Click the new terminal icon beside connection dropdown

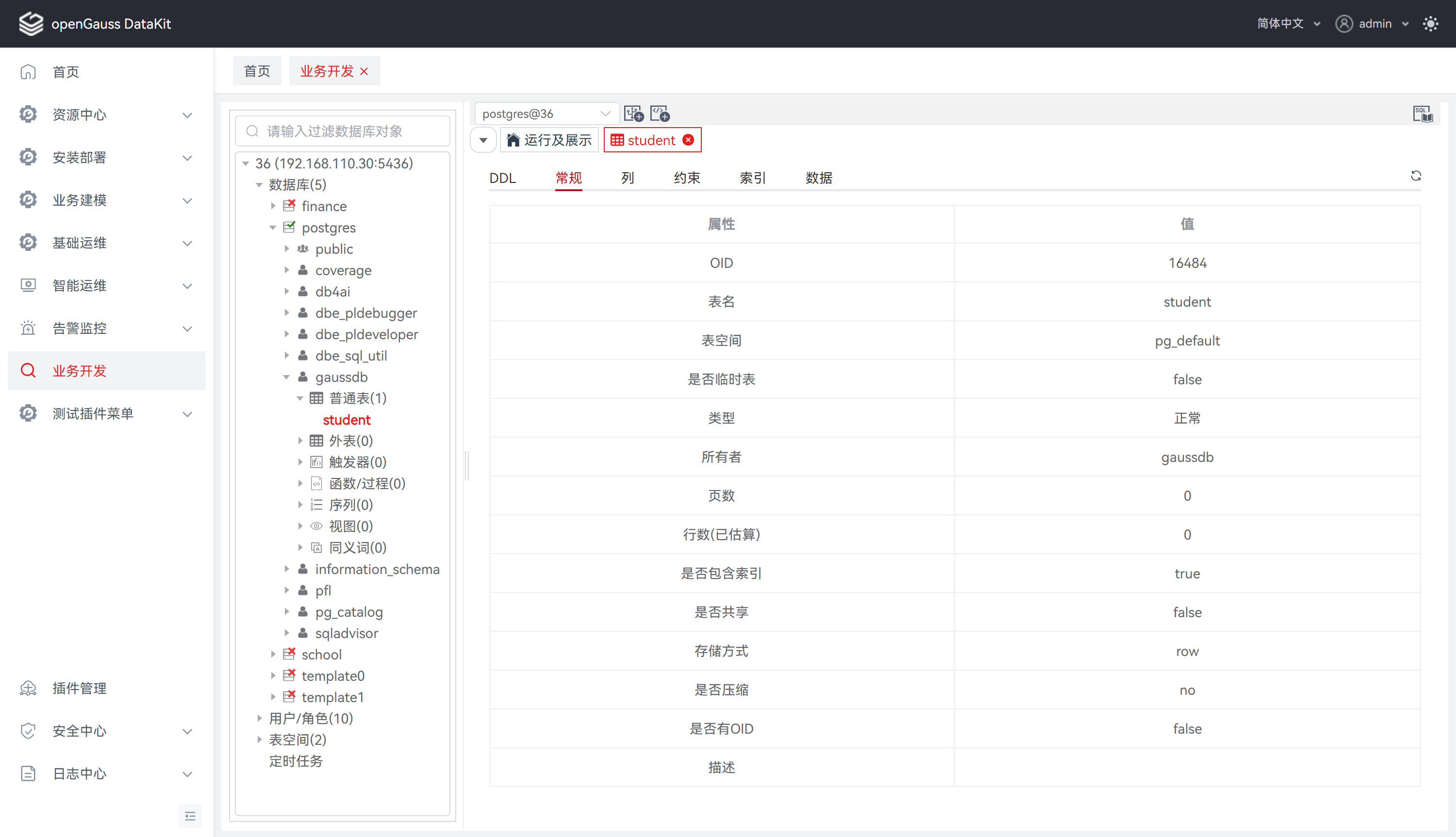pyautogui.click(x=633, y=114)
